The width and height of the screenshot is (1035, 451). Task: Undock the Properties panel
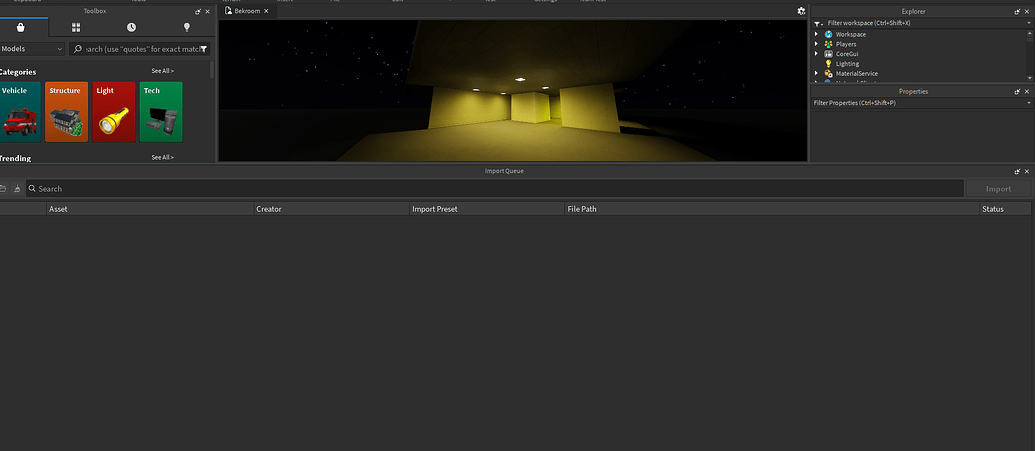click(1017, 92)
